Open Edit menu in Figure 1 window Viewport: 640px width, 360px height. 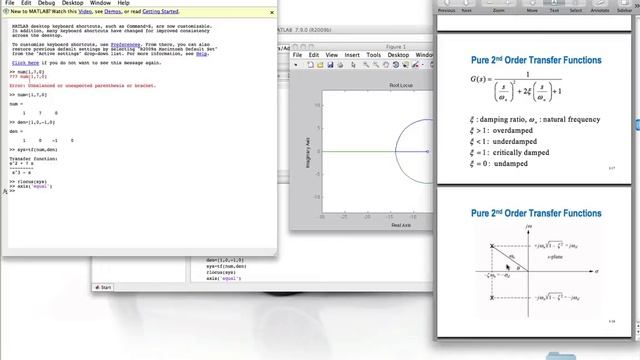pos(313,55)
